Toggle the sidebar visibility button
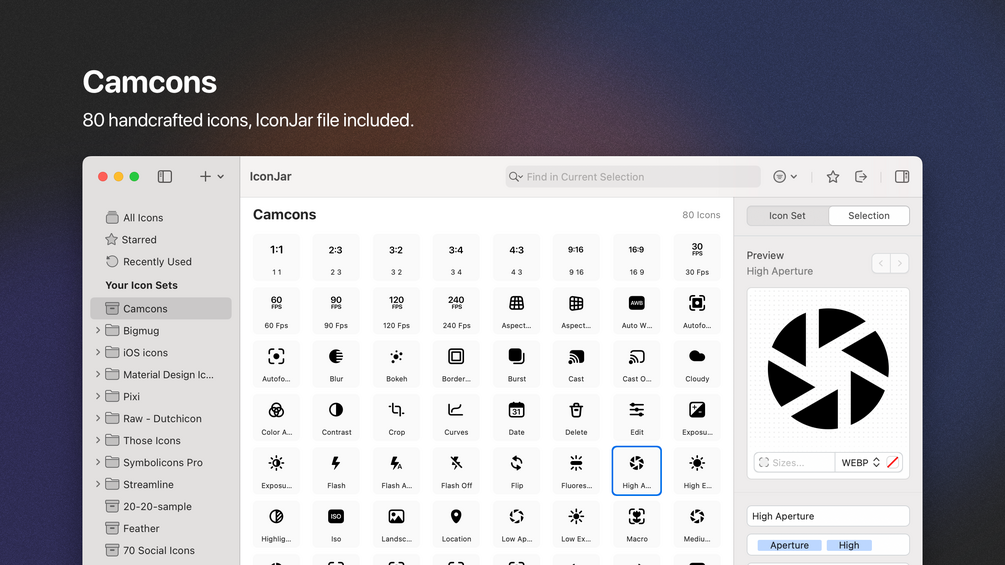 tap(165, 176)
